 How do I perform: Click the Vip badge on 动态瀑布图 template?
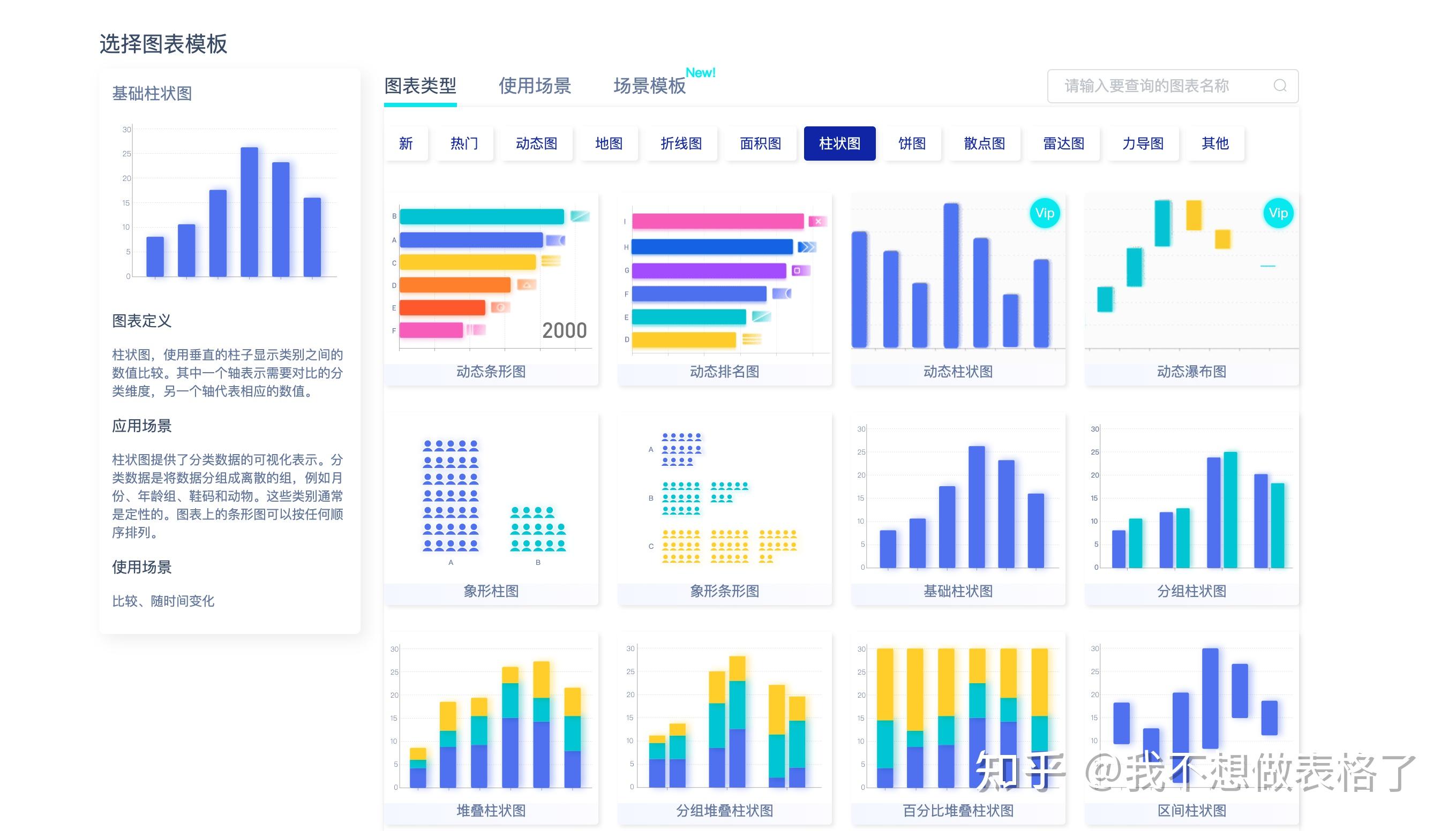click(1279, 213)
